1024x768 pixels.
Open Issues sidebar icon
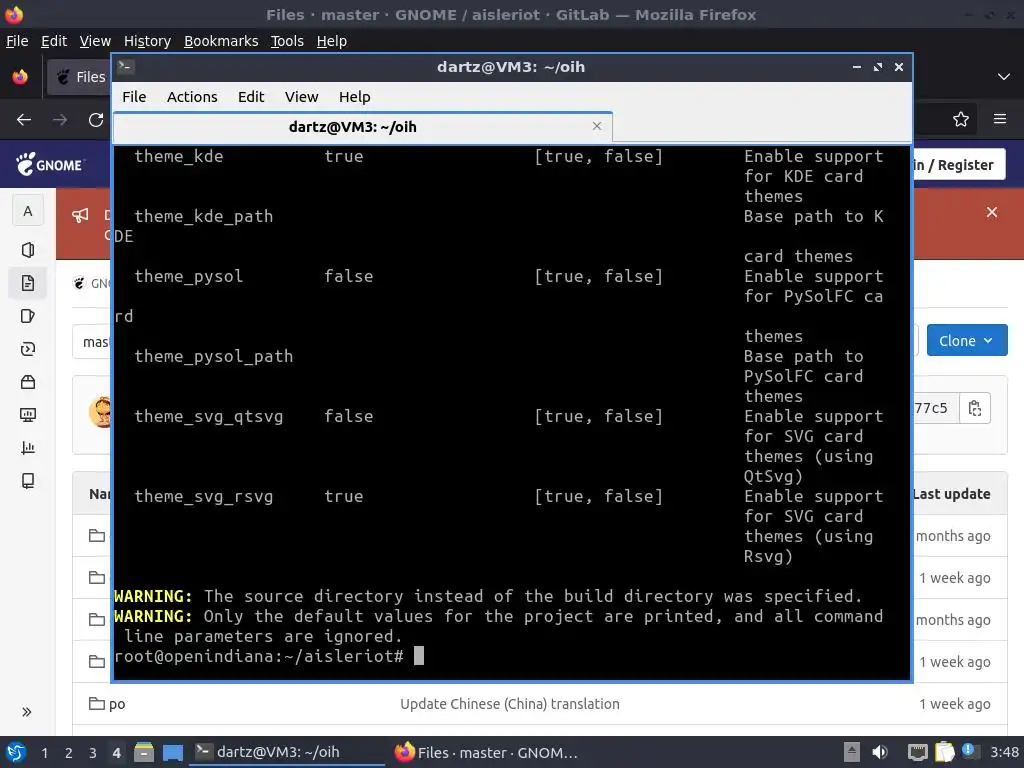[27, 316]
